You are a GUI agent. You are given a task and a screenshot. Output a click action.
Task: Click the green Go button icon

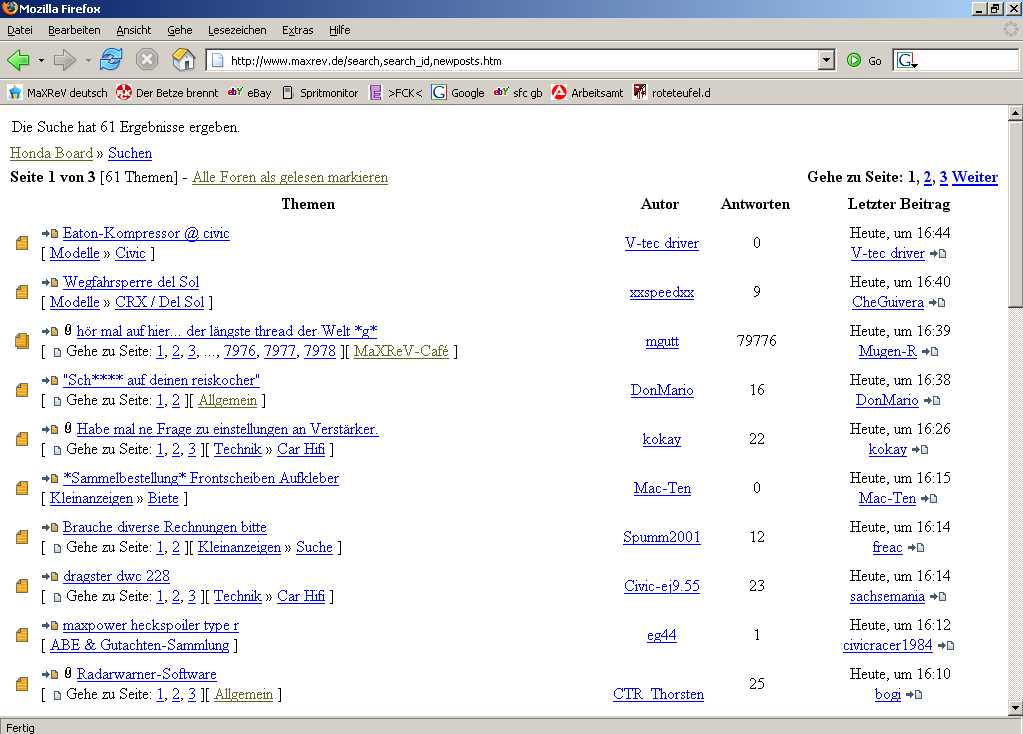click(x=854, y=60)
